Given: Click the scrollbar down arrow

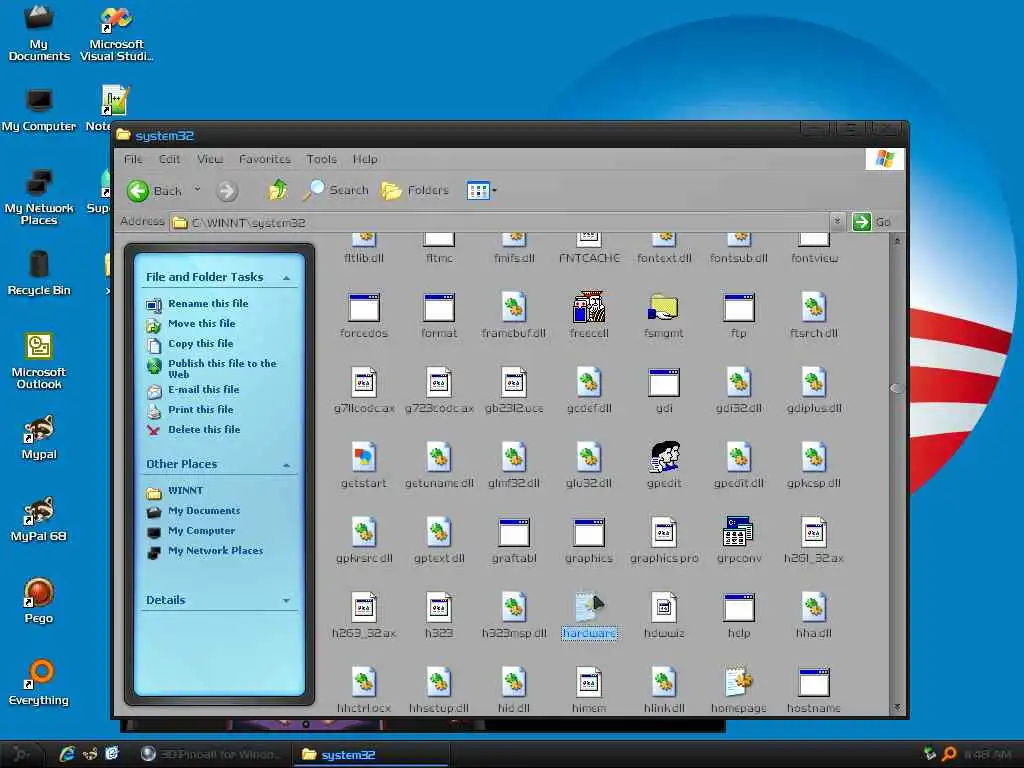Looking at the screenshot, I should (x=897, y=707).
